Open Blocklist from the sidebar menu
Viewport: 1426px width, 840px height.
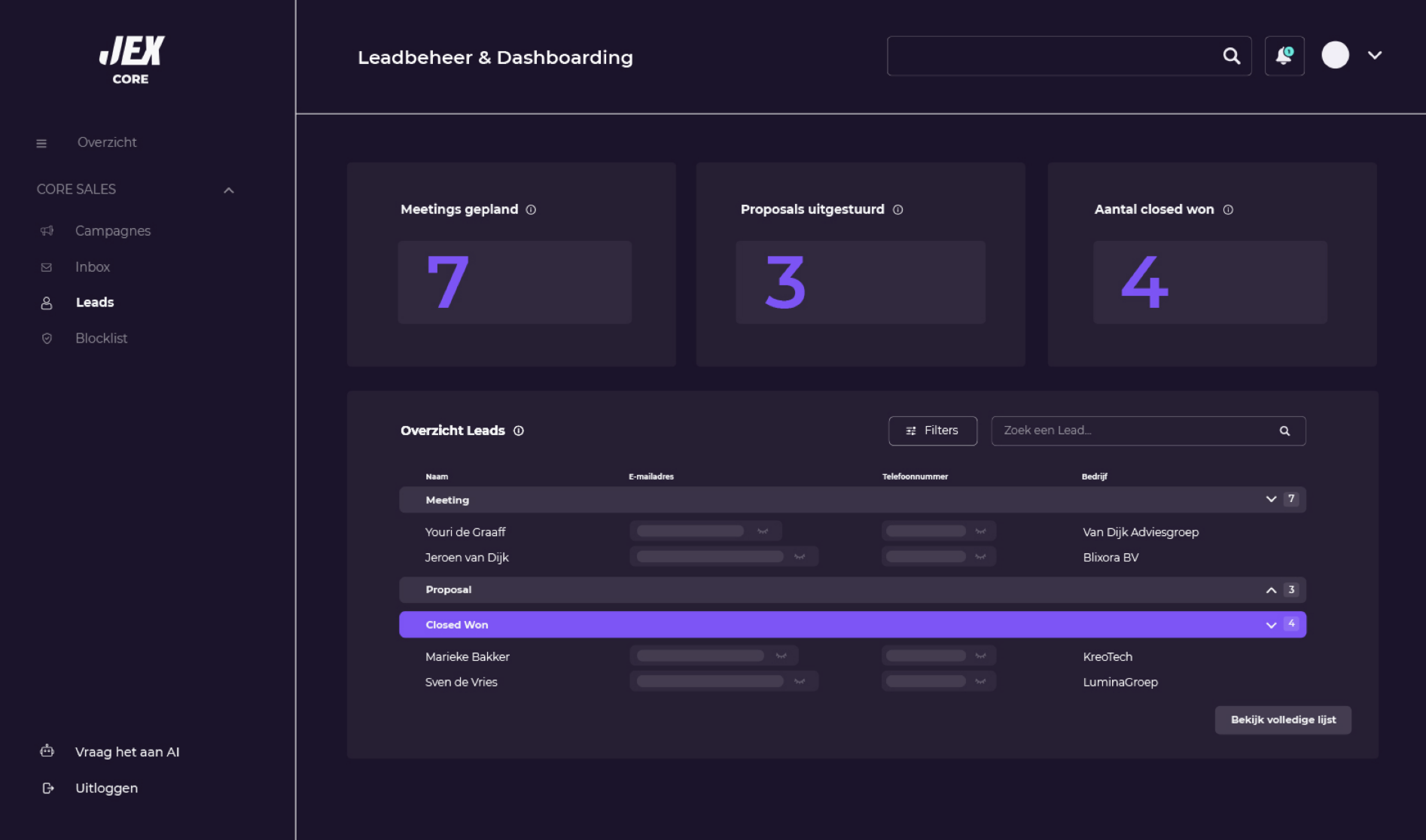pos(101,339)
